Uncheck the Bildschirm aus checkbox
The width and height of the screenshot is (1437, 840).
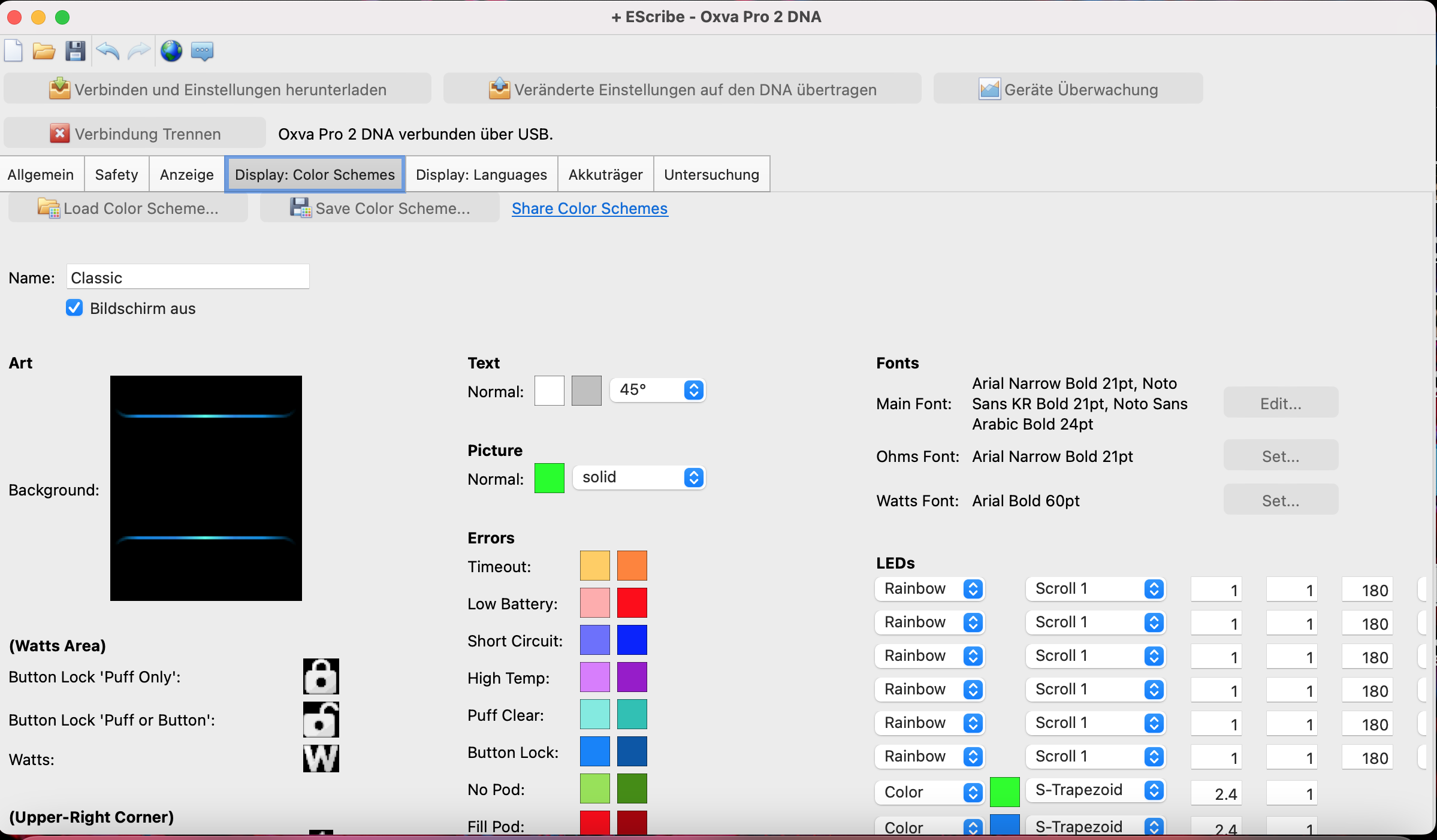74,308
